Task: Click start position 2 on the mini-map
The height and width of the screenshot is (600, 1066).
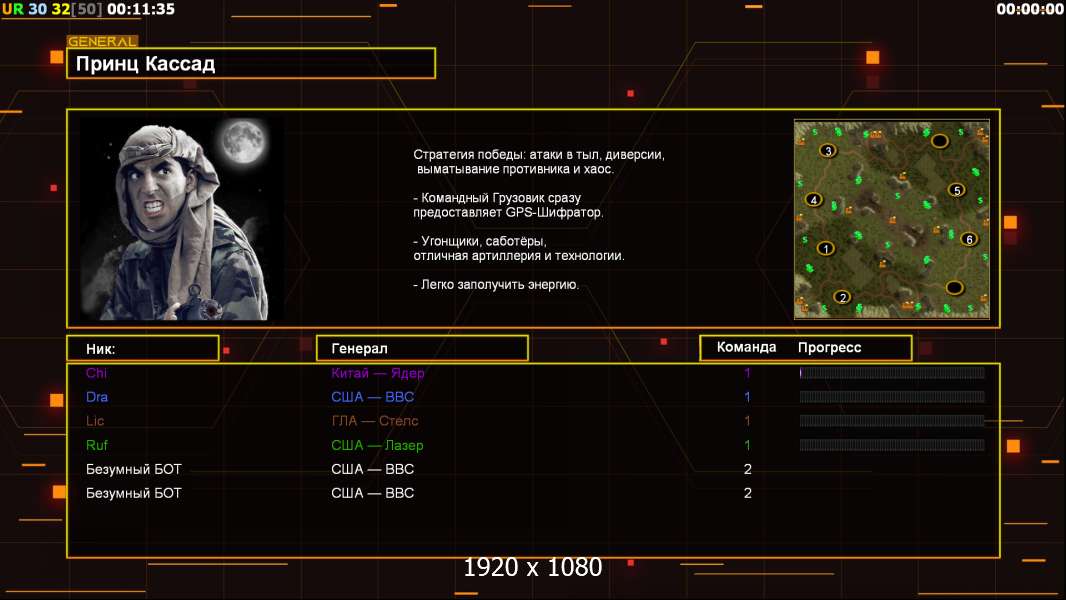Action: tap(842, 297)
